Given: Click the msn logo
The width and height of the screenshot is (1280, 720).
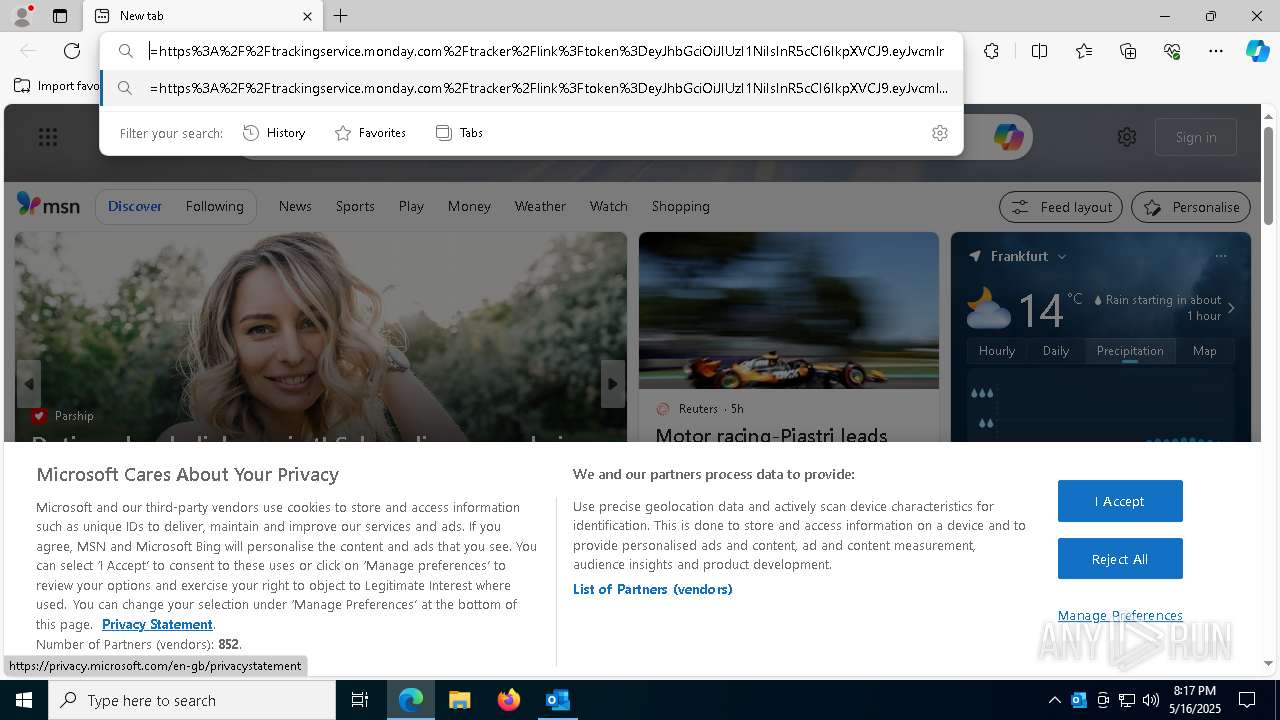Looking at the screenshot, I should (x=48, y=205).
